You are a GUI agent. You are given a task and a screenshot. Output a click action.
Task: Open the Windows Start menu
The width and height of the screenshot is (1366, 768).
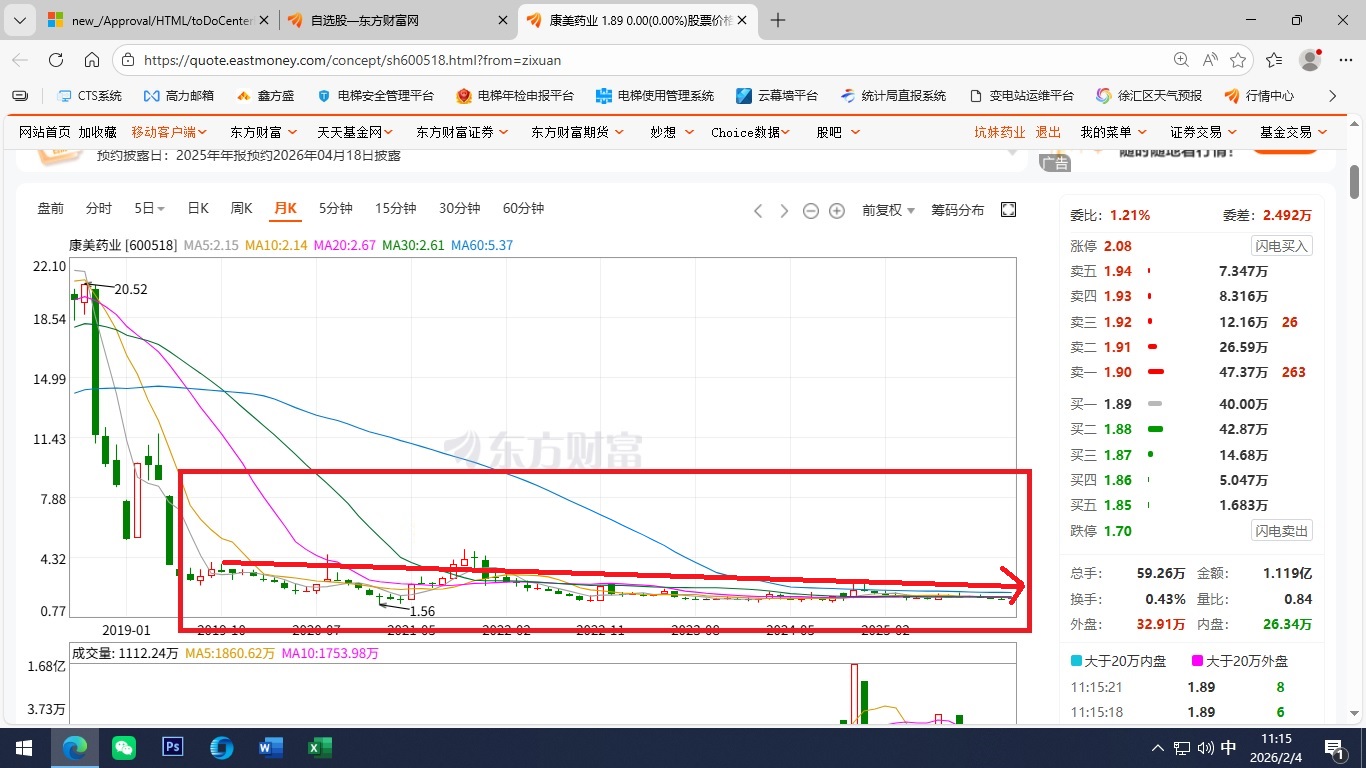(24, 747)
